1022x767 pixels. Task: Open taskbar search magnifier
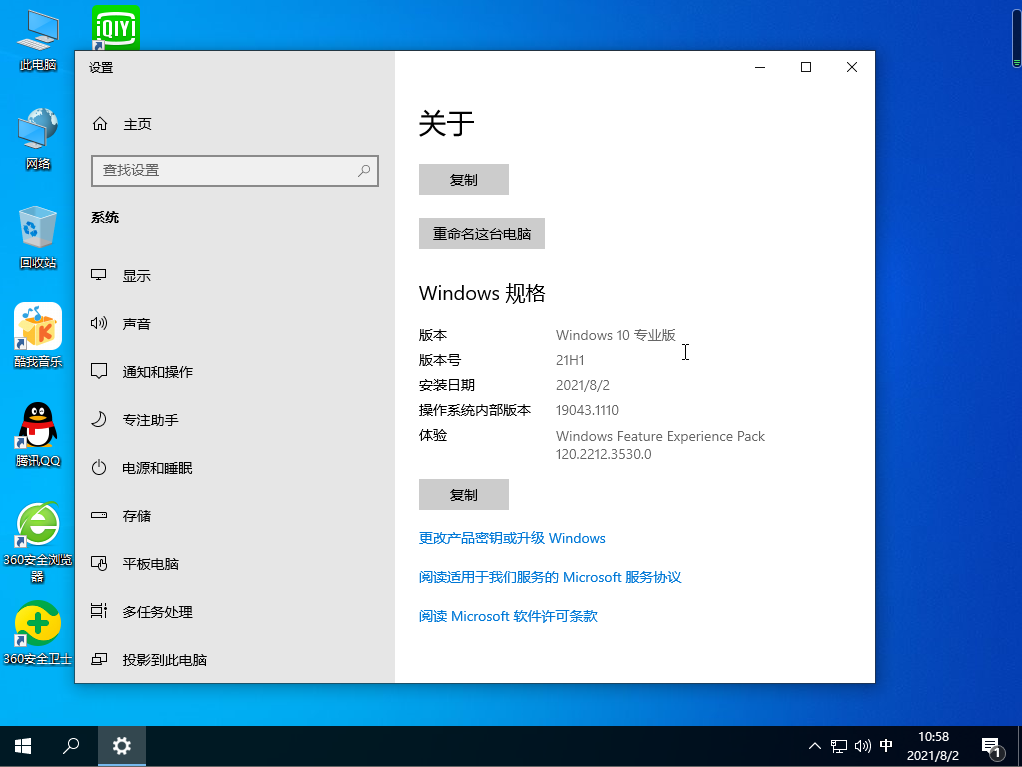71,746
